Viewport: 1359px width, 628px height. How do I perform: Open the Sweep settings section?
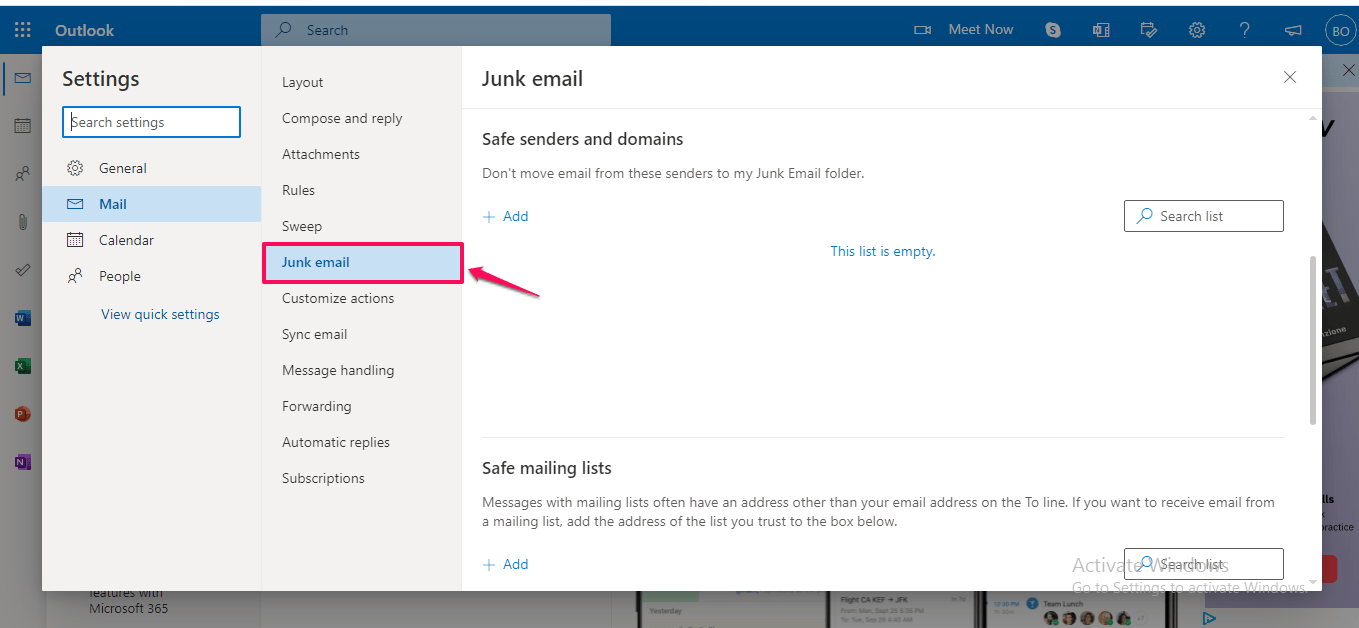pos(301,225)
